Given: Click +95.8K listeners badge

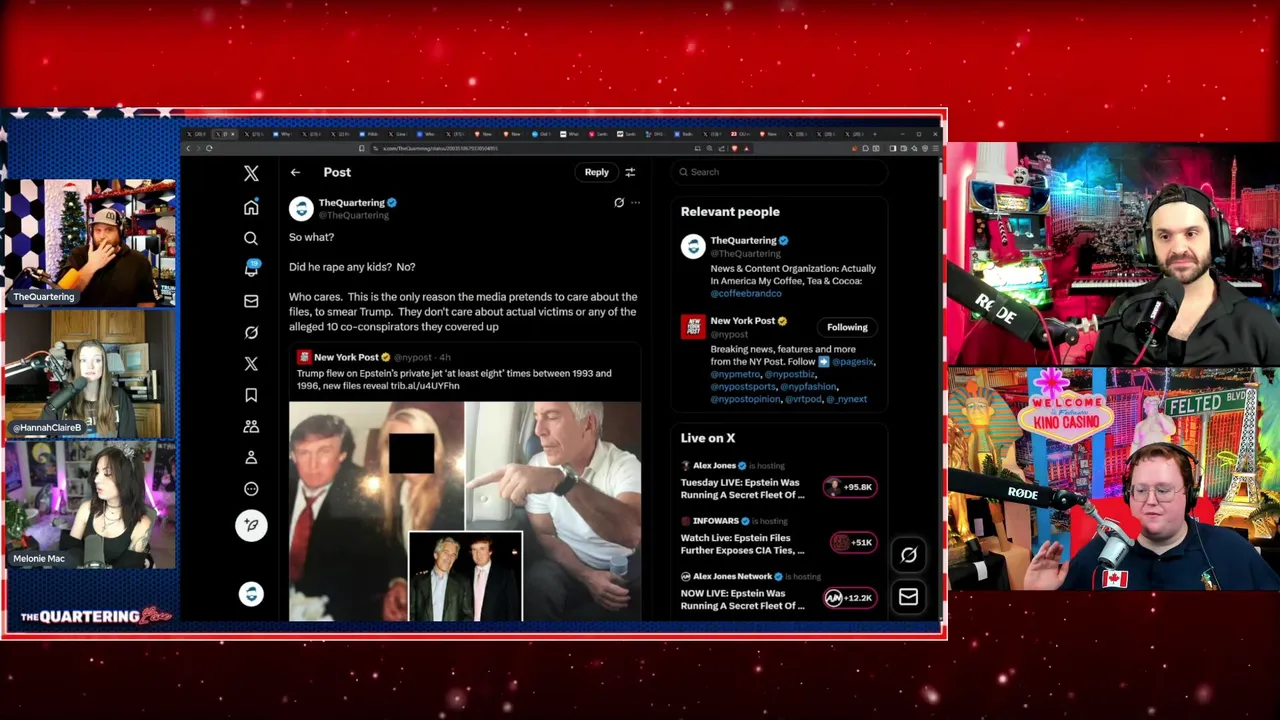Looking at the screenshot, I should point(850,487).
